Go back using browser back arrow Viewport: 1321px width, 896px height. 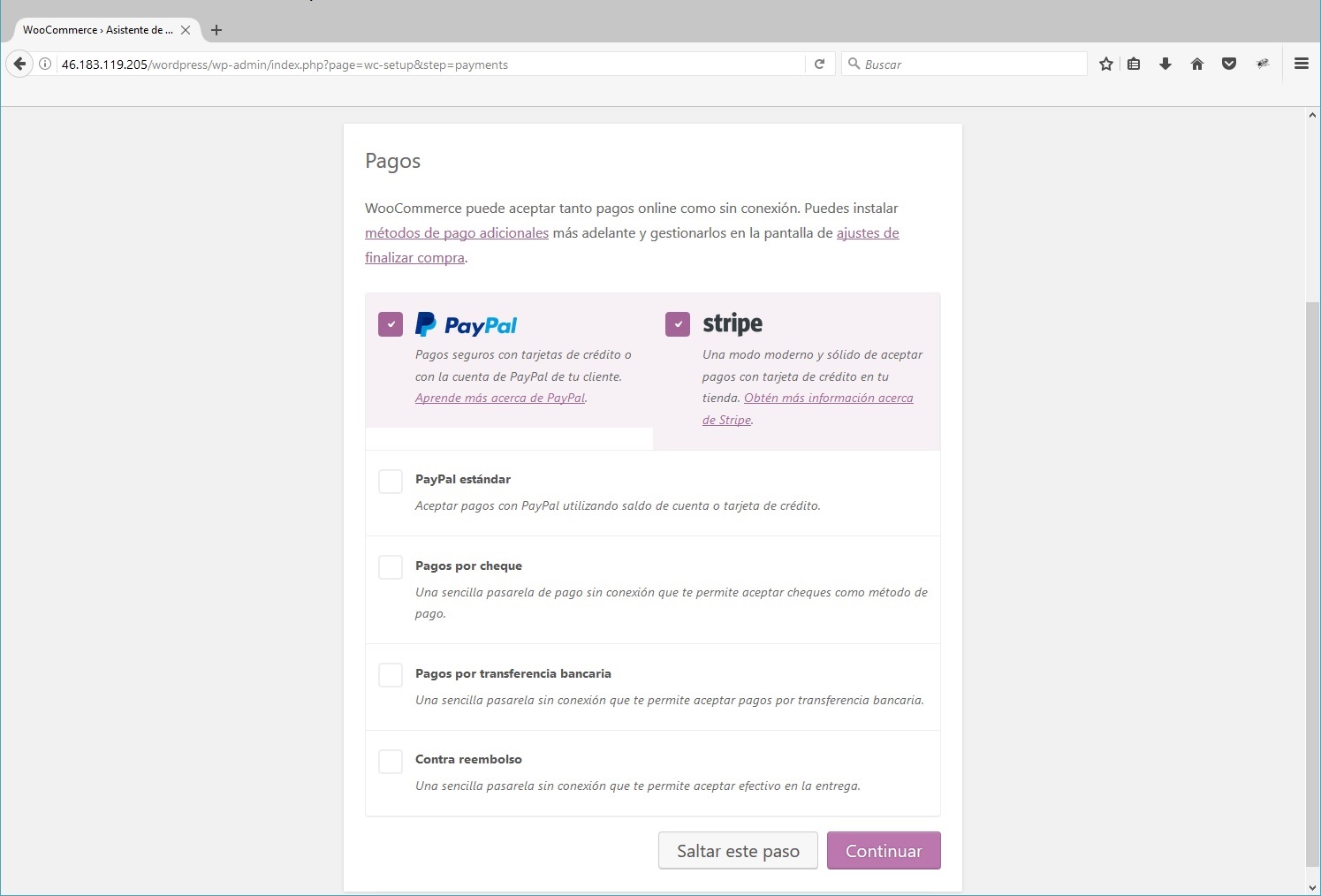[19, 64]
